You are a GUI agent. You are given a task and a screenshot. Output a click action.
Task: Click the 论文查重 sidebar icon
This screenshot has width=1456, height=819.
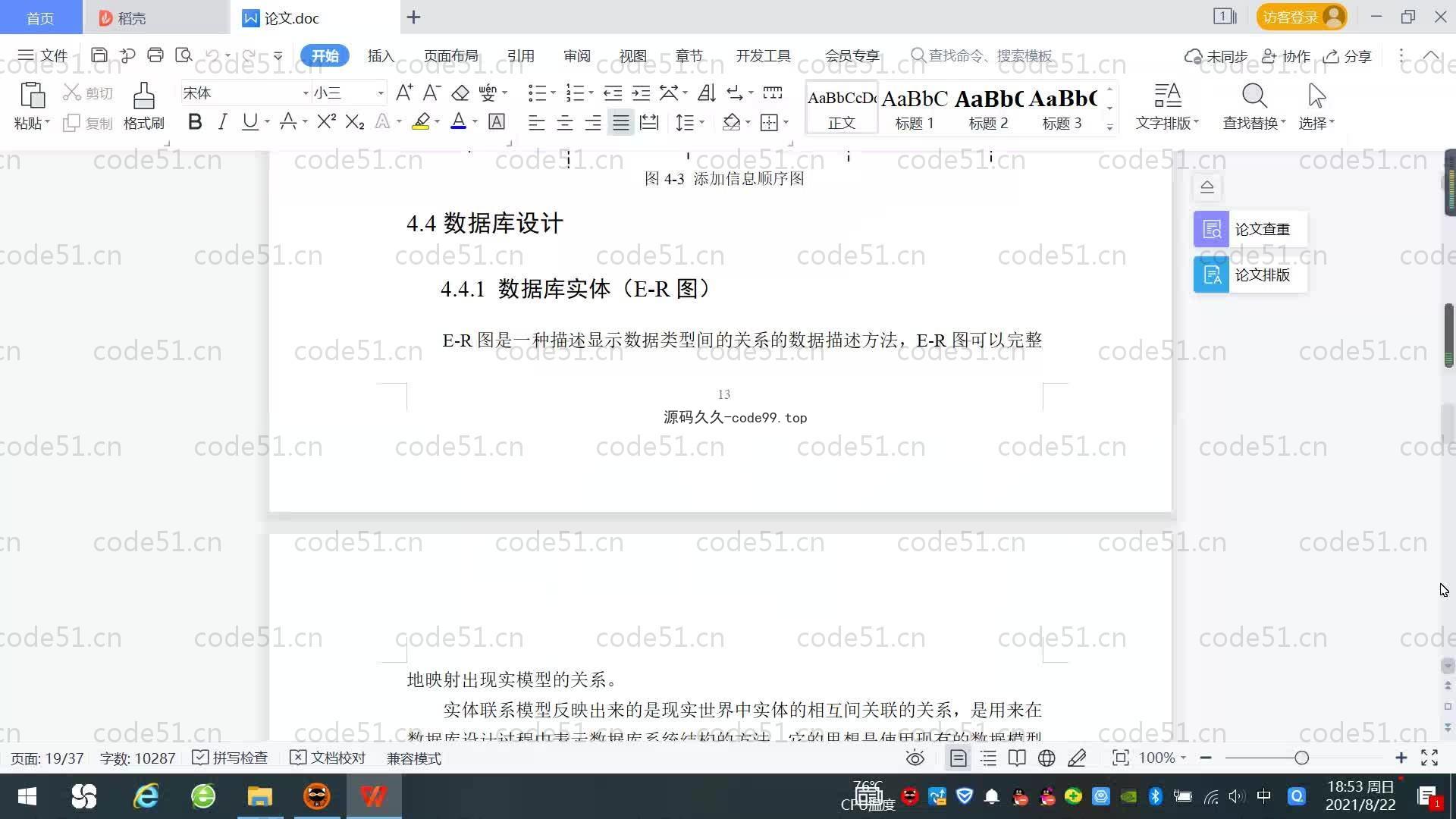tap(1211, 229)
